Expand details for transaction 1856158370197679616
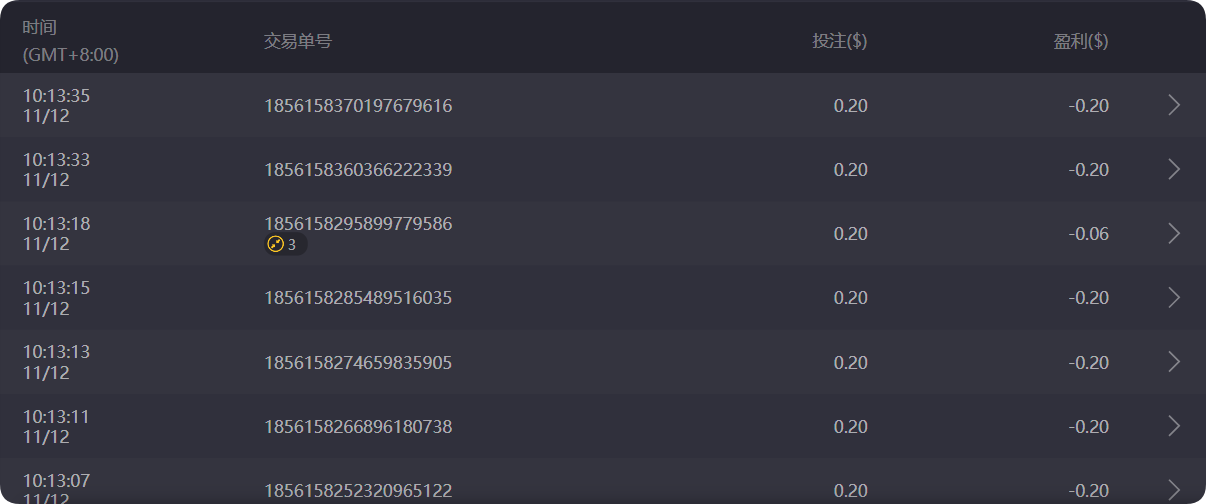1206x504 pixels. (x=1174, y=105)
